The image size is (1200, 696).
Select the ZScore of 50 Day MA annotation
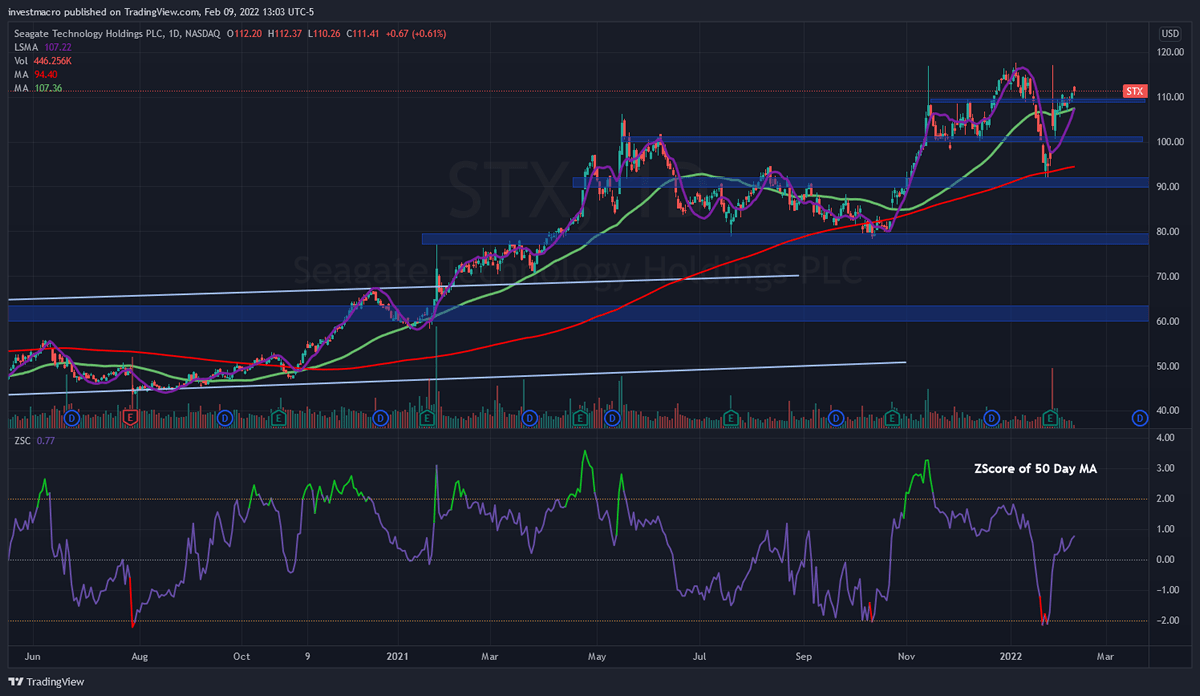(x=1035, y=468)
